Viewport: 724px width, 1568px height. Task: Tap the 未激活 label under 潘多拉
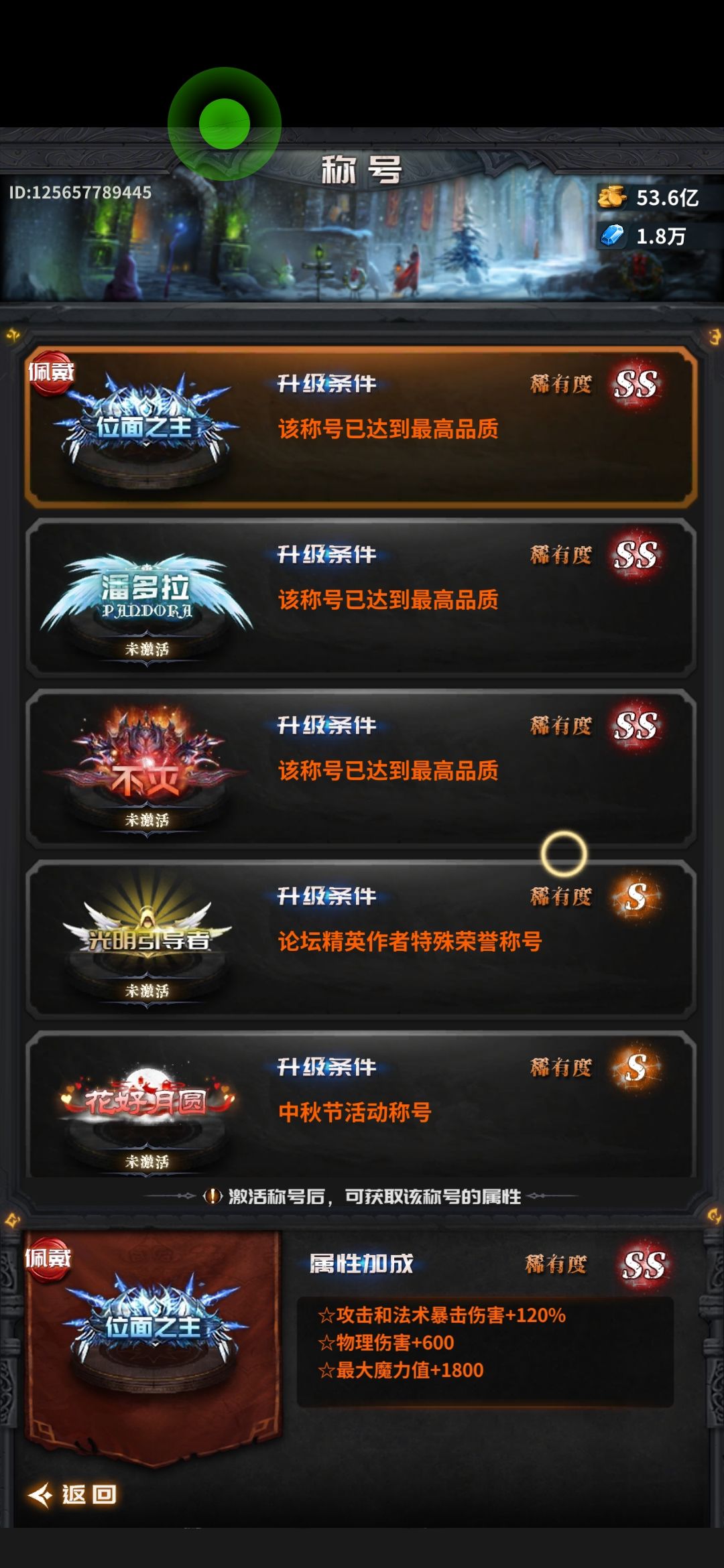click(x=147, y=649)
